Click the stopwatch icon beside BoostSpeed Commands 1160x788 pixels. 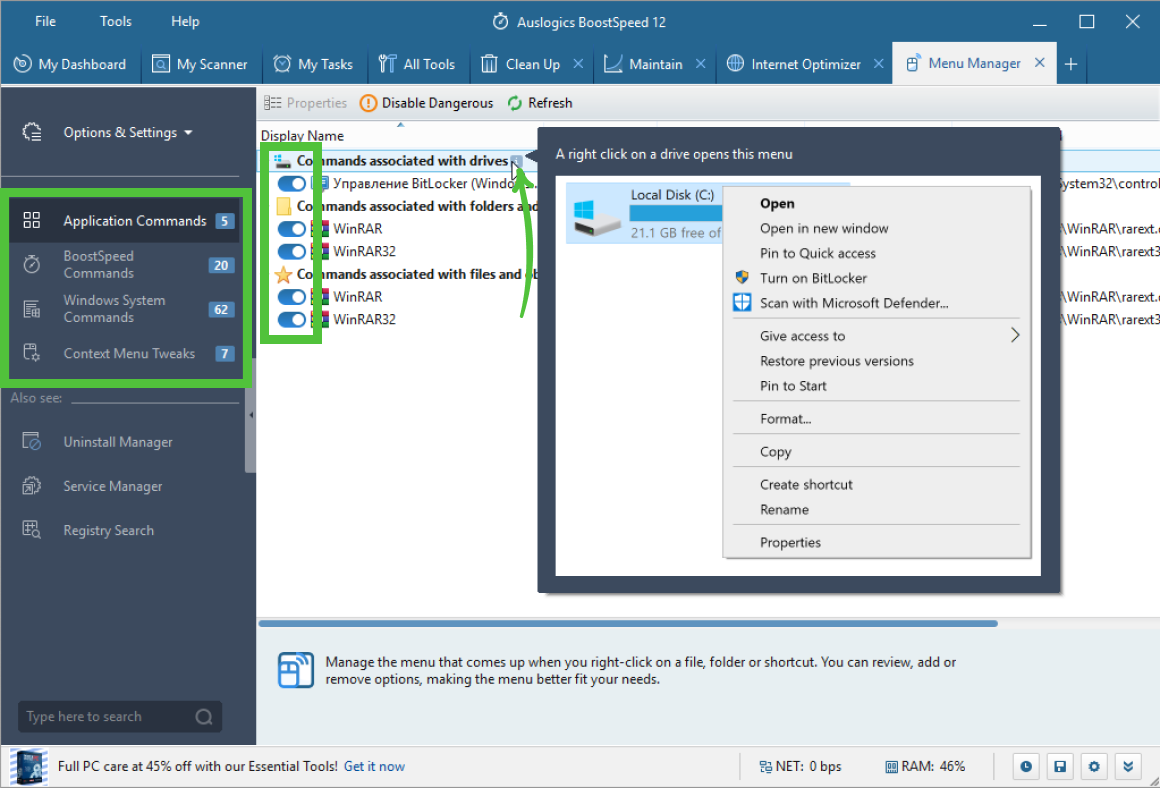coord(32,264)
